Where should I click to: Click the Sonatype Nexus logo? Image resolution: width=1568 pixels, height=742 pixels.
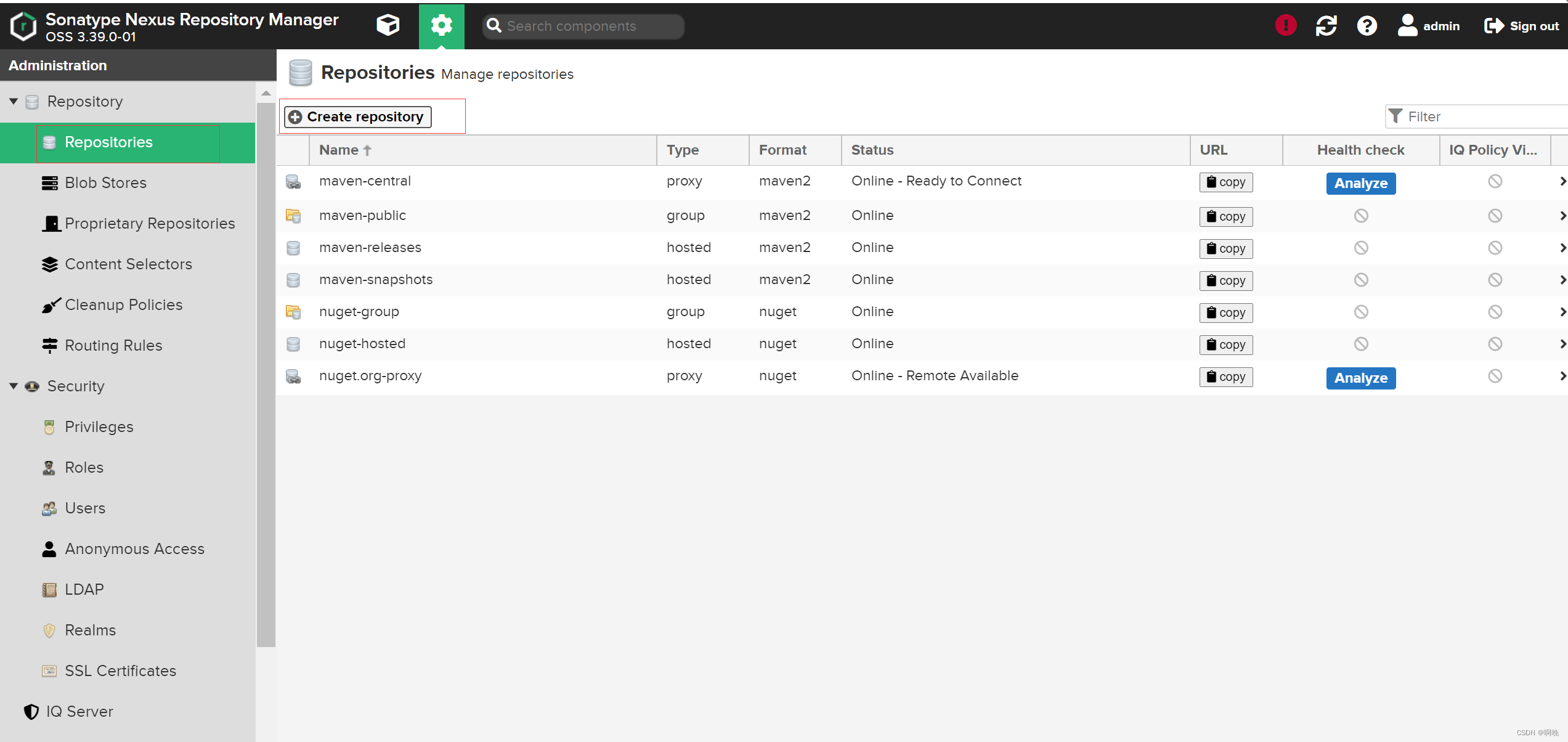tap(23, 26)
